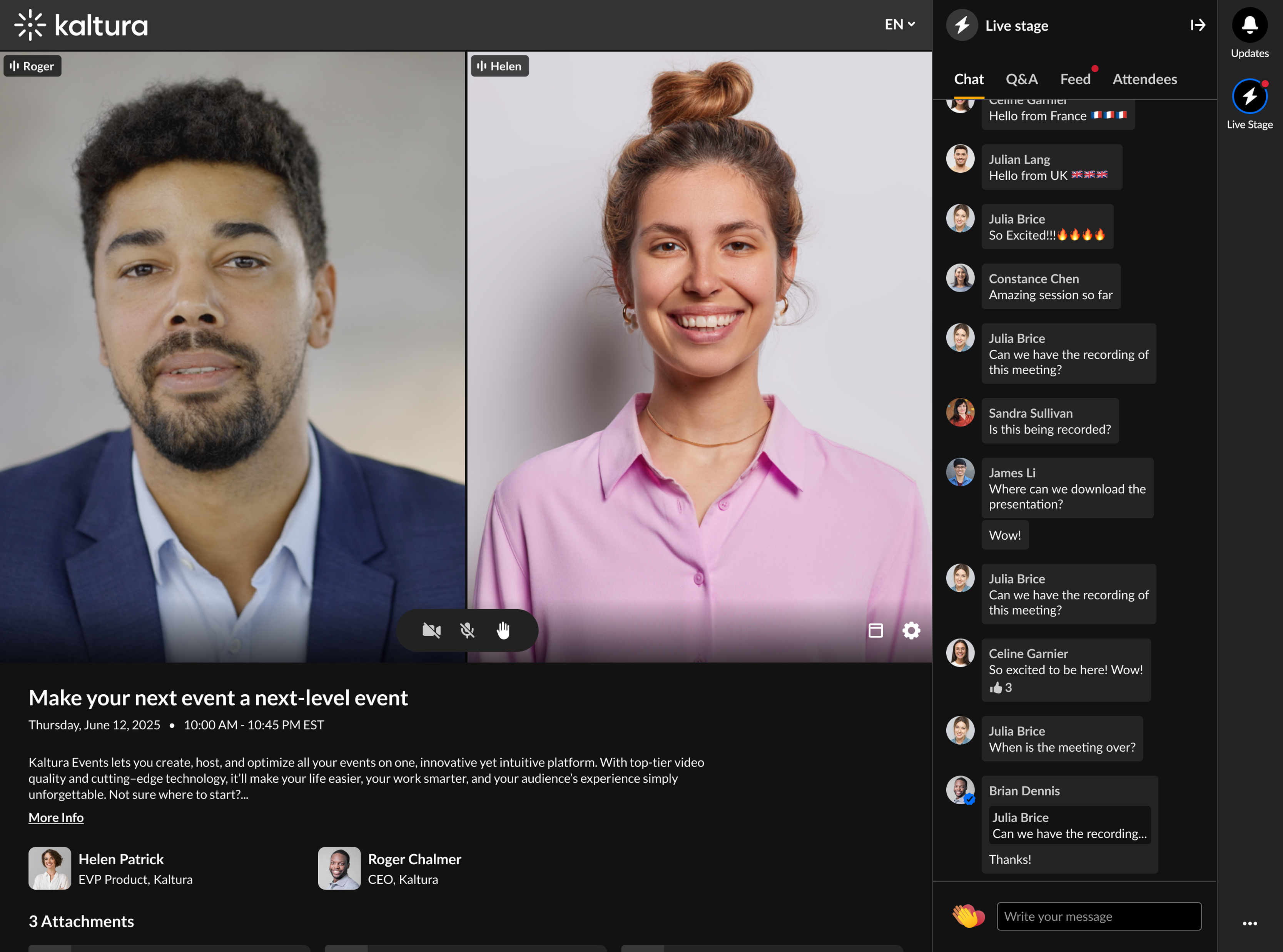Viewport: 1283px width, 952px height.
Task: Click the theater layout view icon
Action: pyautogui.click(x=875, y=630)
